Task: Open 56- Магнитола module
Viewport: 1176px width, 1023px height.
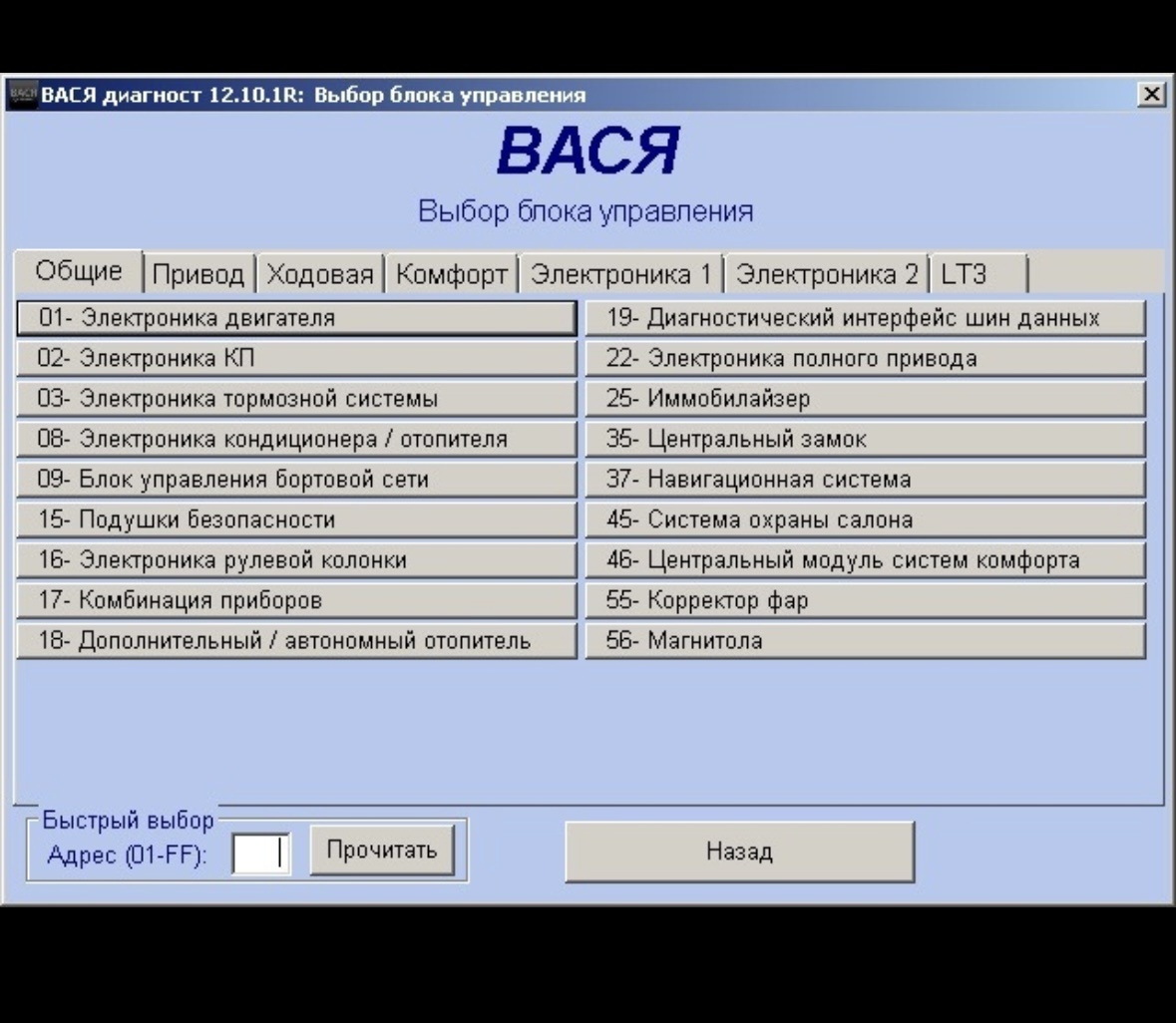Action: (x=866, y=641)
